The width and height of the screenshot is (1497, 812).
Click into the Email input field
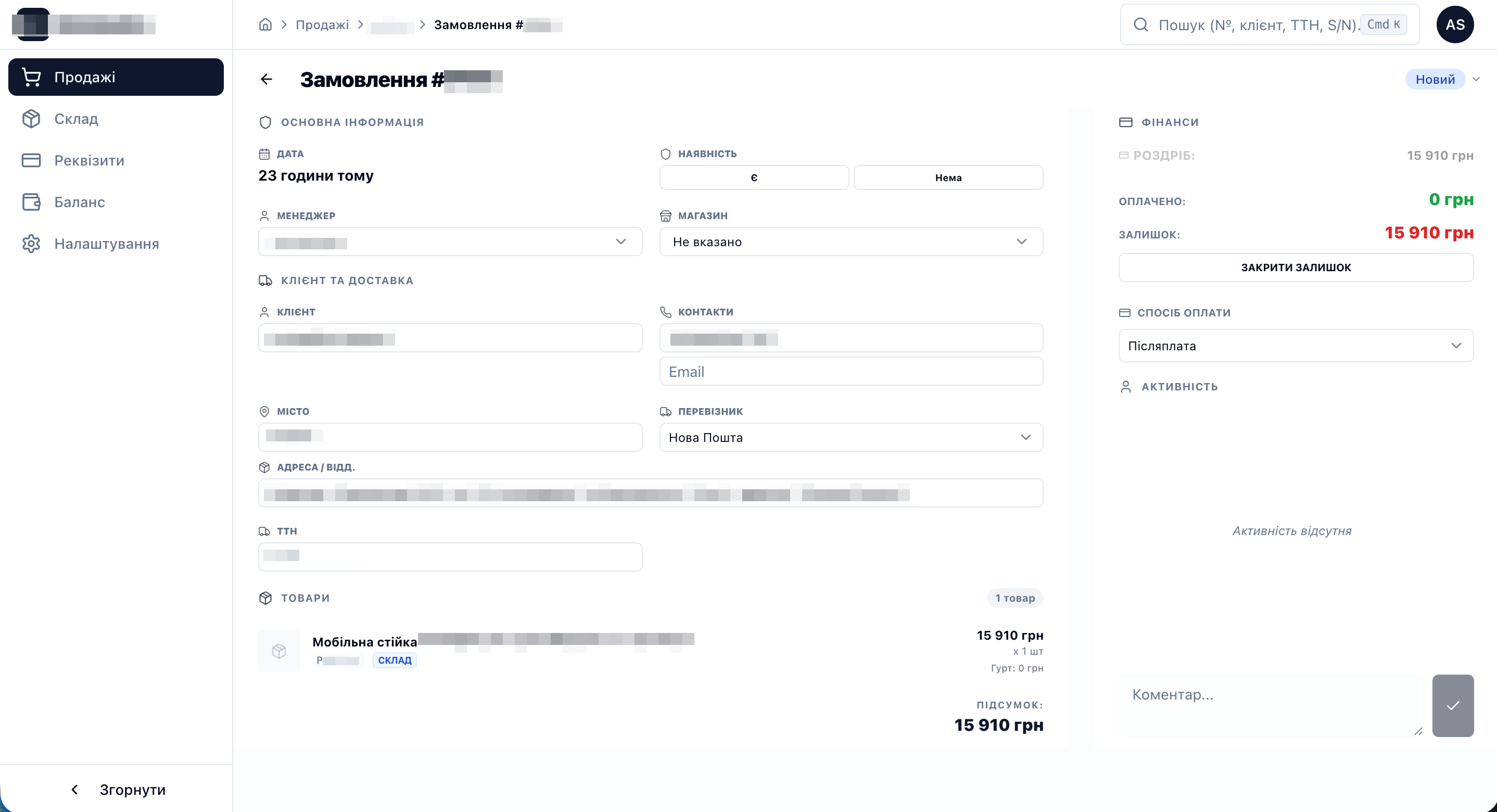tap(851, 372)
